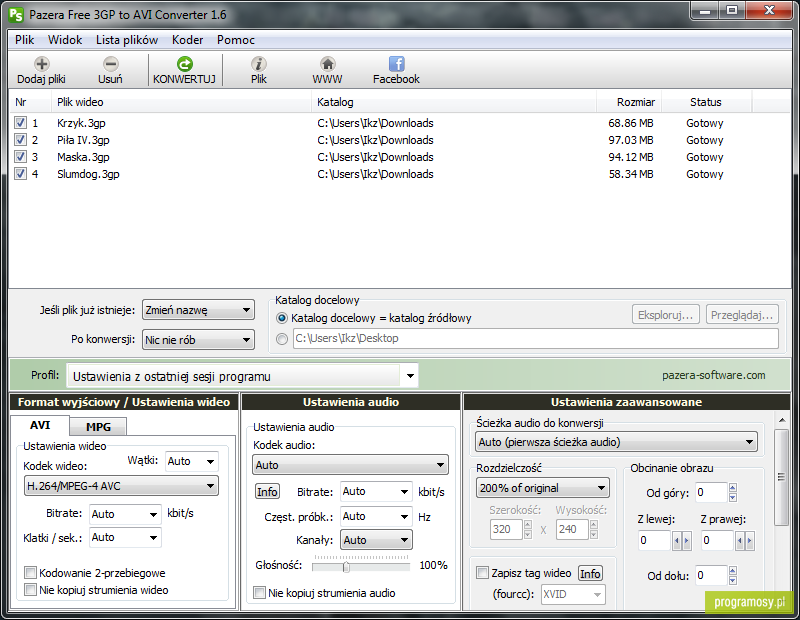Viewport: 800px width, 620px height.
Task: Select Katalog docelowy = katalog źródłowy radio
Action: click(x=282, y=318)
